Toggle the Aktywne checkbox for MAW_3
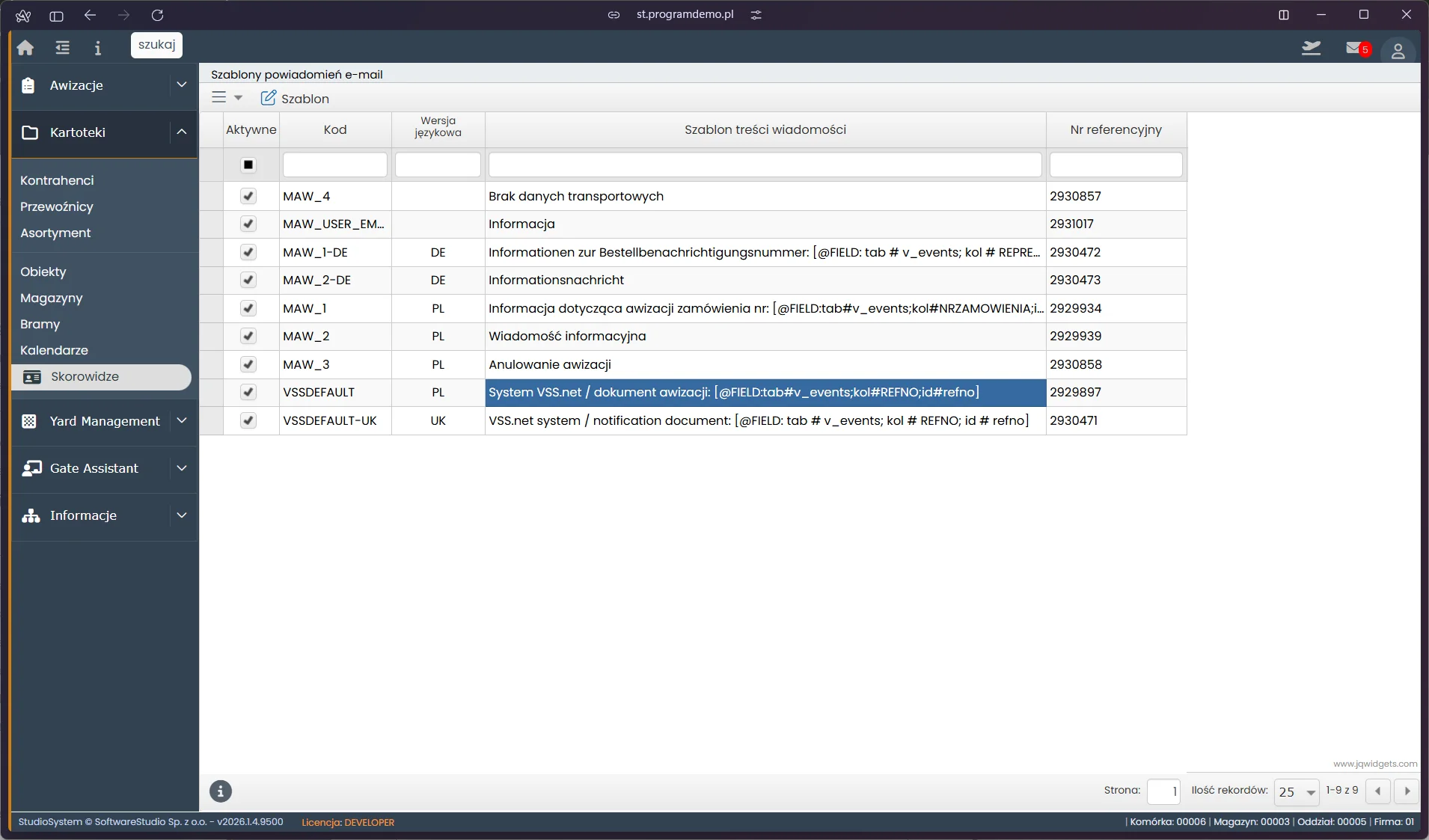 (248, 364)
